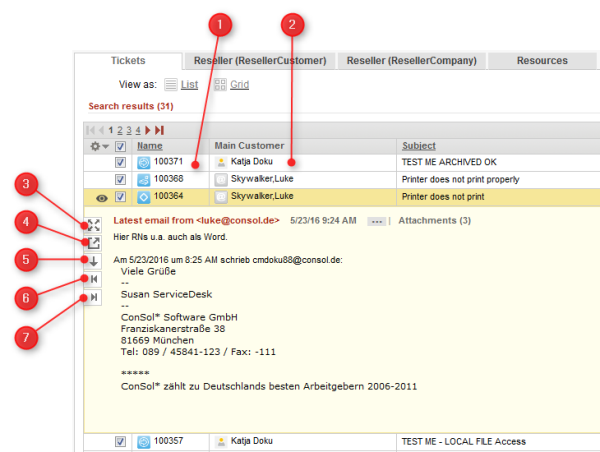Click ticket 100368 queue icon
This screenshot has width=600, height=452.
143,179
